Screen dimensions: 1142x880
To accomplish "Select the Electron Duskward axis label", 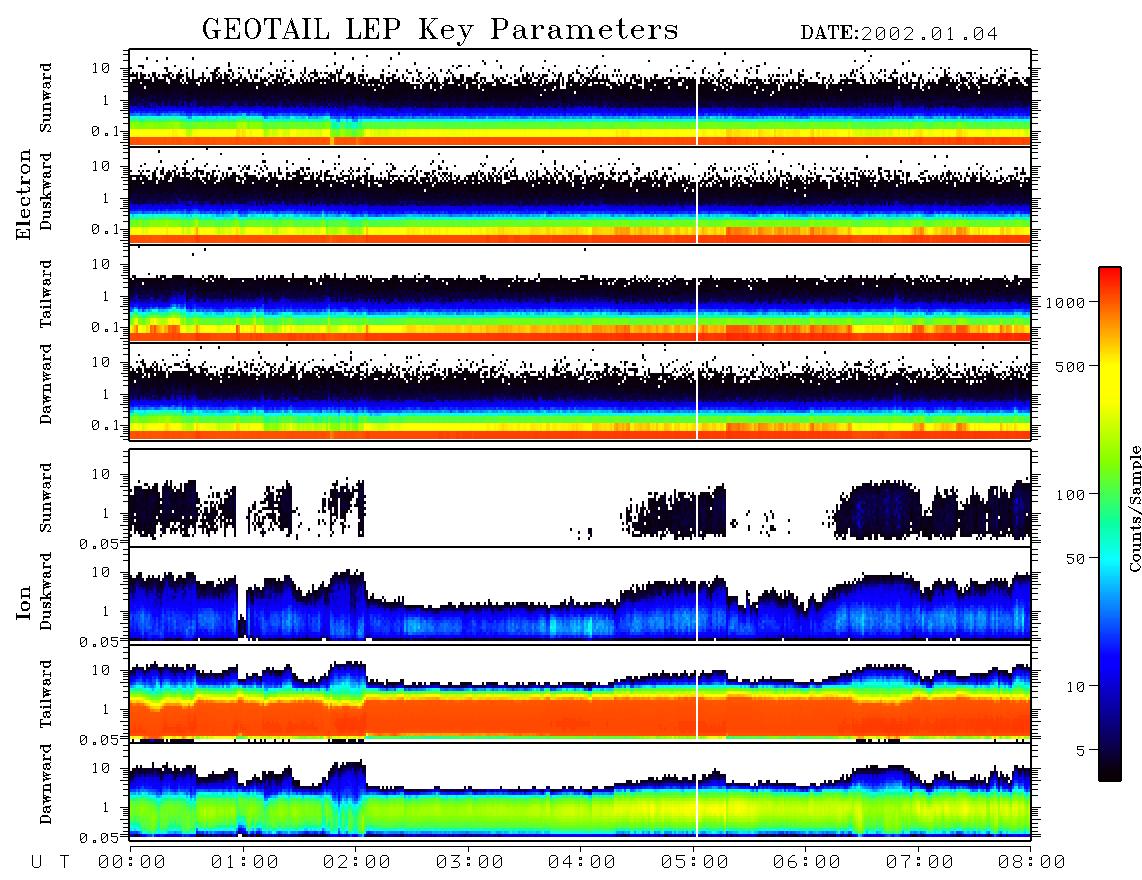I will tap(46, 191).
